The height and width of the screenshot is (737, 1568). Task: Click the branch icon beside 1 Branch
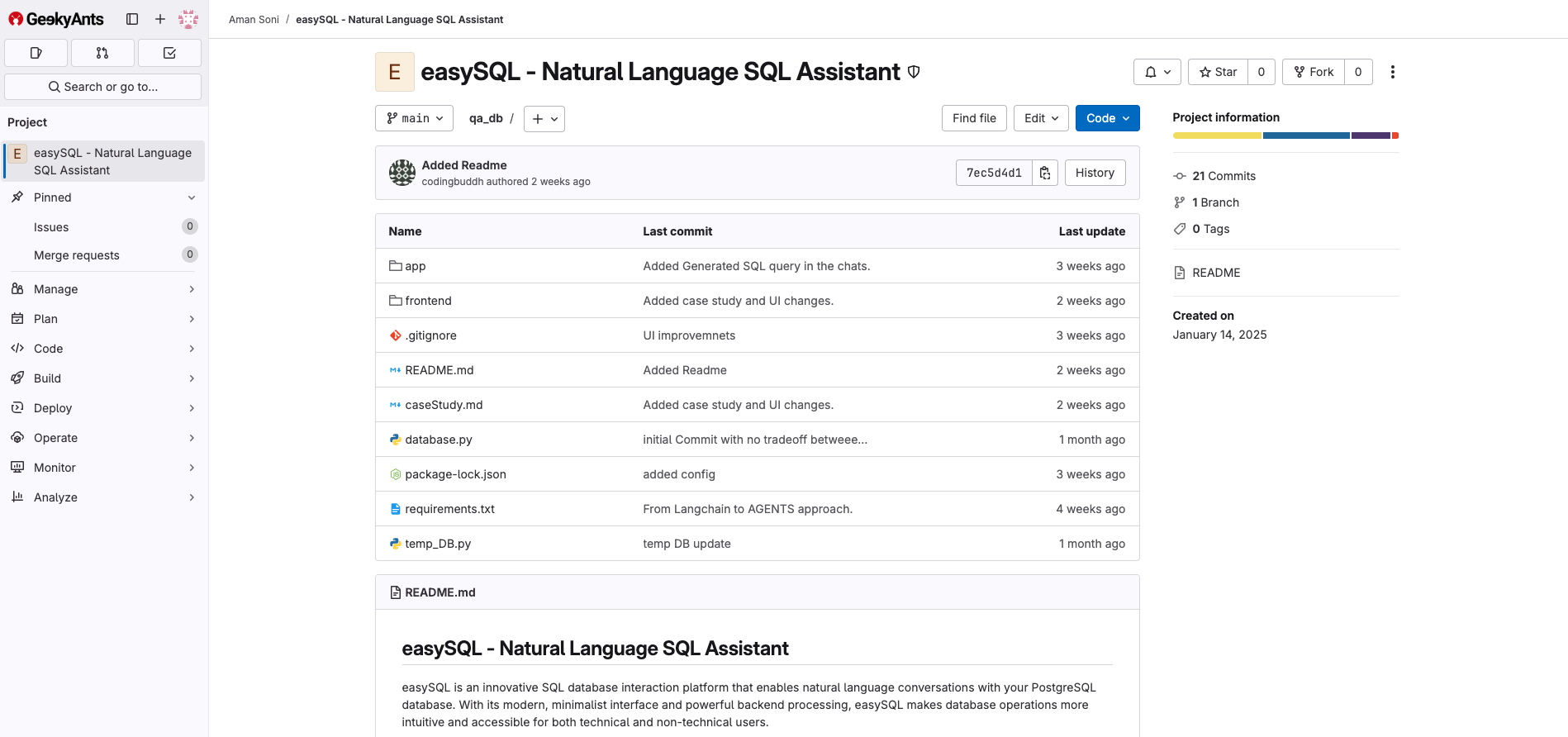click(1180, 202)
